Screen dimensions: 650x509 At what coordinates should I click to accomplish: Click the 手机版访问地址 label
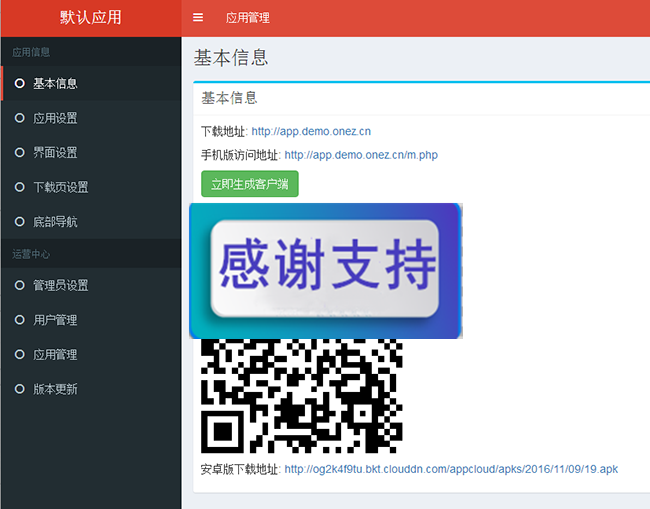[241, 155]
